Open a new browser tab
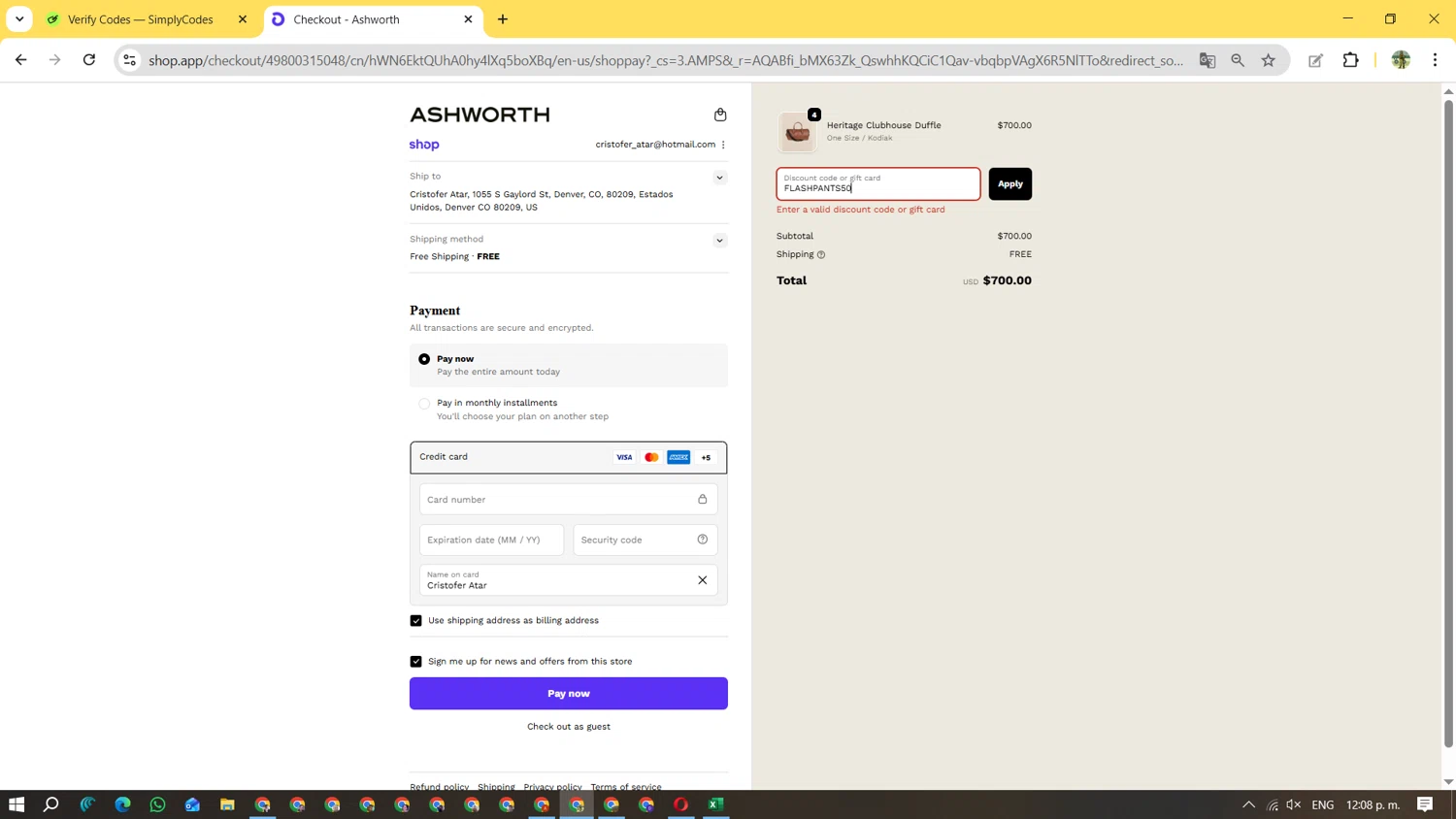 pyautogui.click(x=503, y=19)
